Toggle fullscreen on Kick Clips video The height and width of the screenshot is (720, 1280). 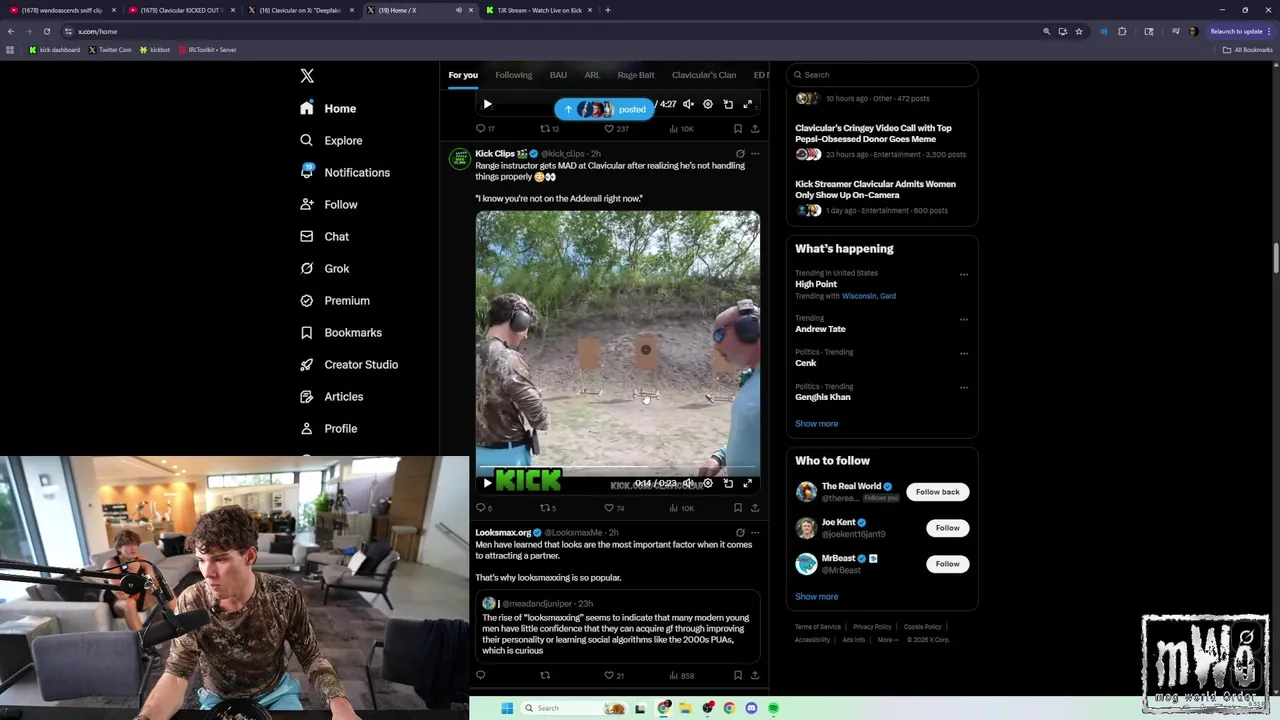click(x=748, y=483)
